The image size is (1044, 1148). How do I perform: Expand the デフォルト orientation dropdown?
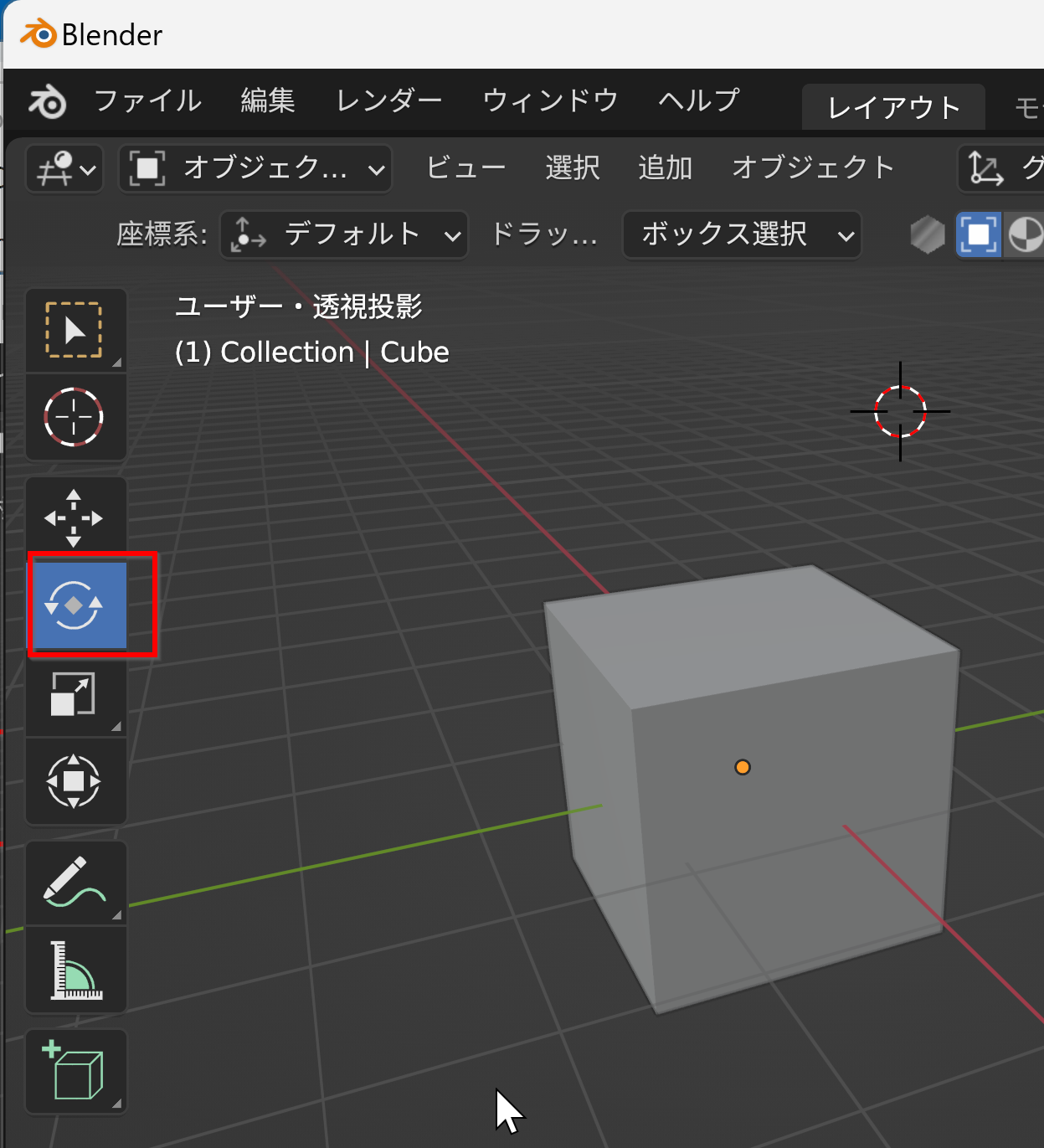click(344, 234)
